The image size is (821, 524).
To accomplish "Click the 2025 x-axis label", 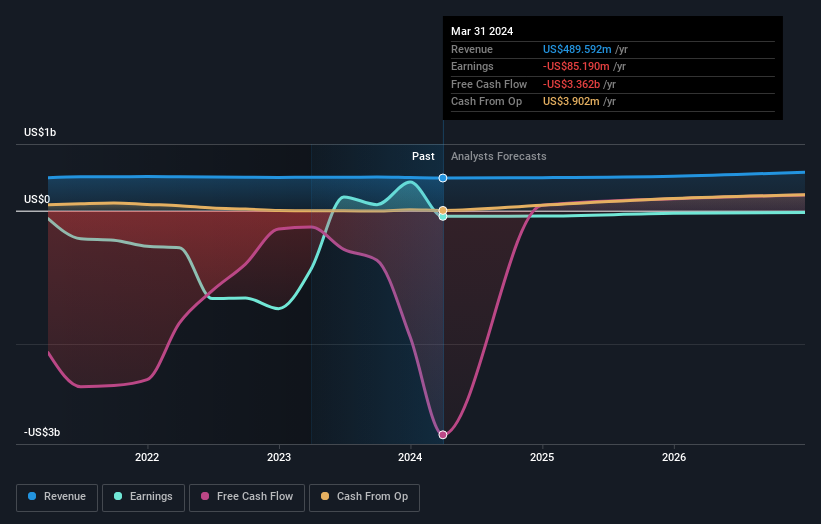I will (542, 458).
